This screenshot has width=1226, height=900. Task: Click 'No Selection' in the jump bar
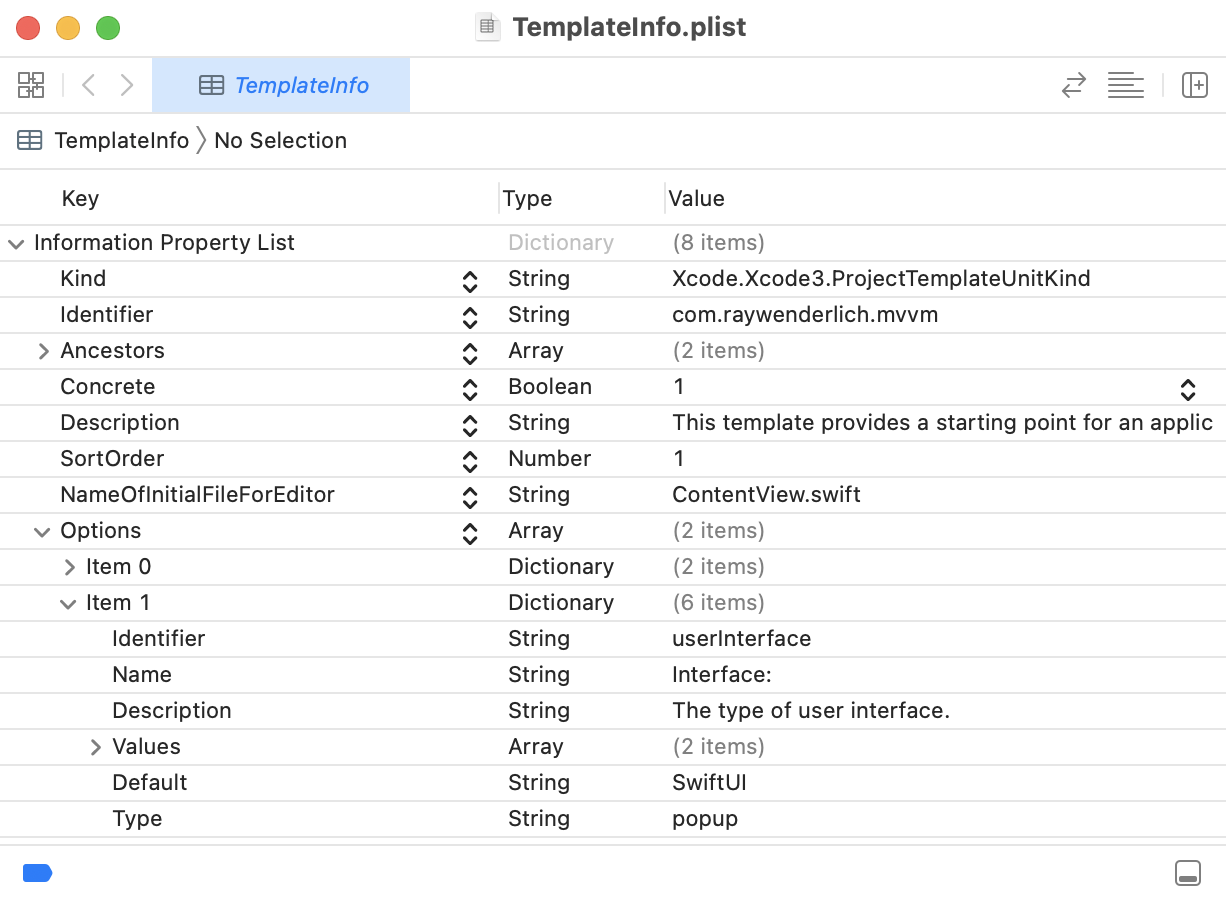click(280, 140)
